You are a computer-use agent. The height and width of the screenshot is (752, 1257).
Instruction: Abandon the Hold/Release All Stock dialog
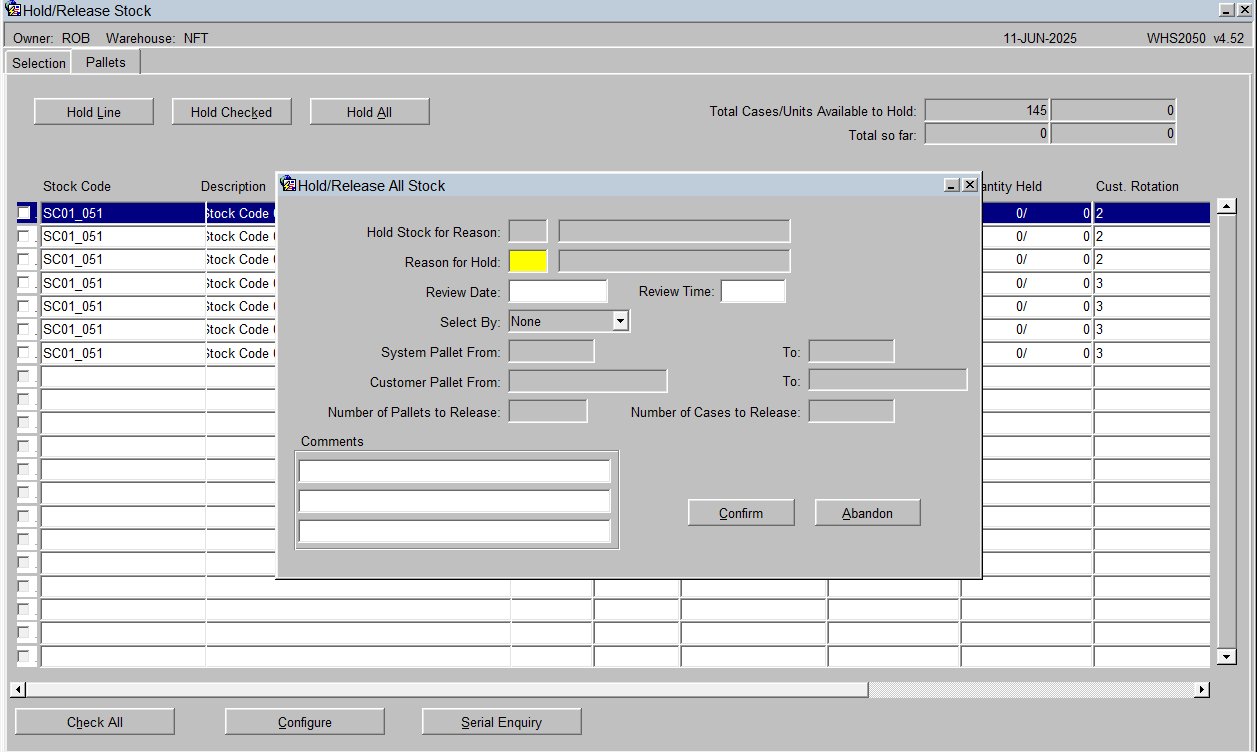pyautogui.click(x=867, y=513)
